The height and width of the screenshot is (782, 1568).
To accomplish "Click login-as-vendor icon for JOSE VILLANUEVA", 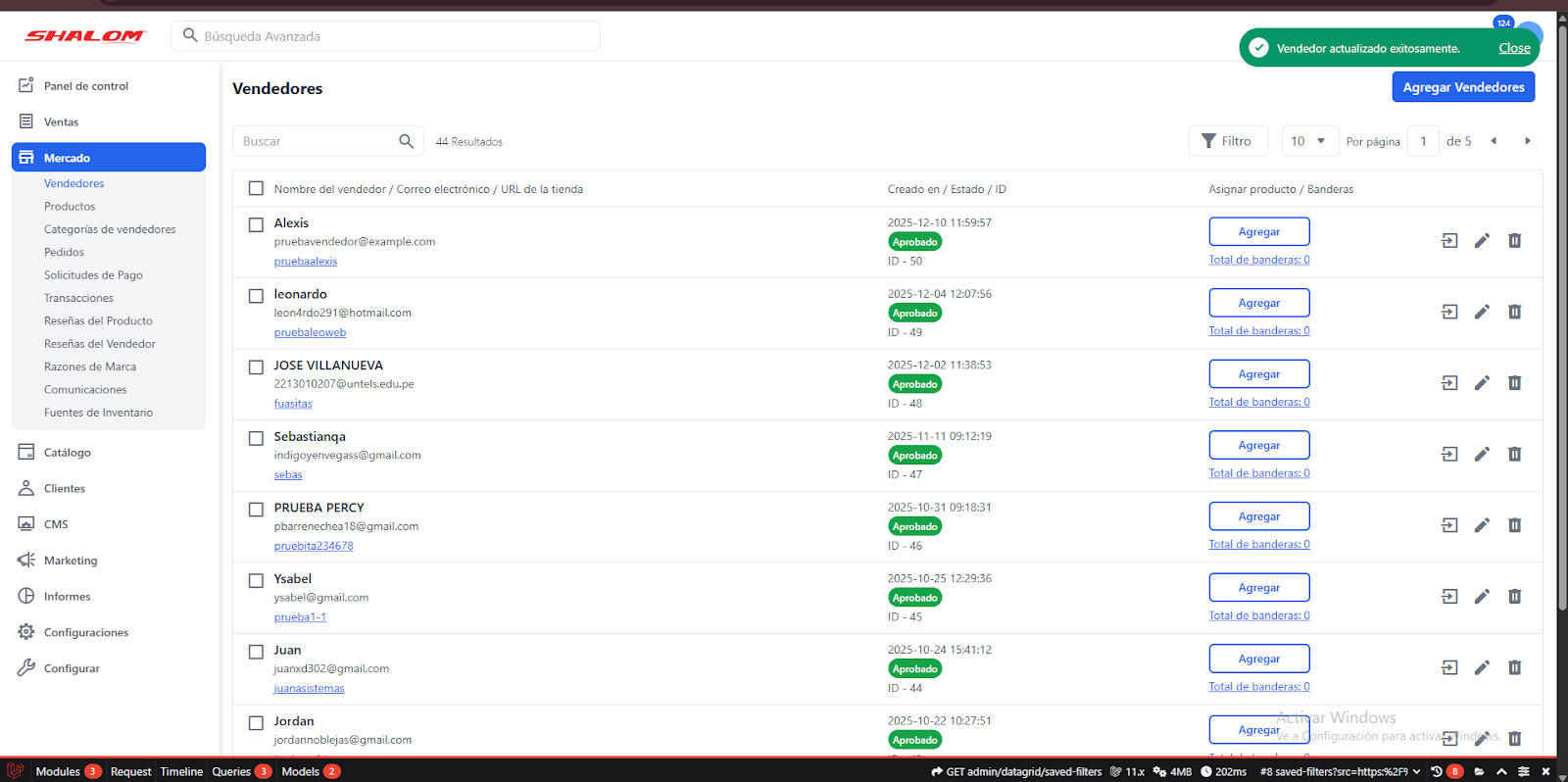I will point(1449,383).
